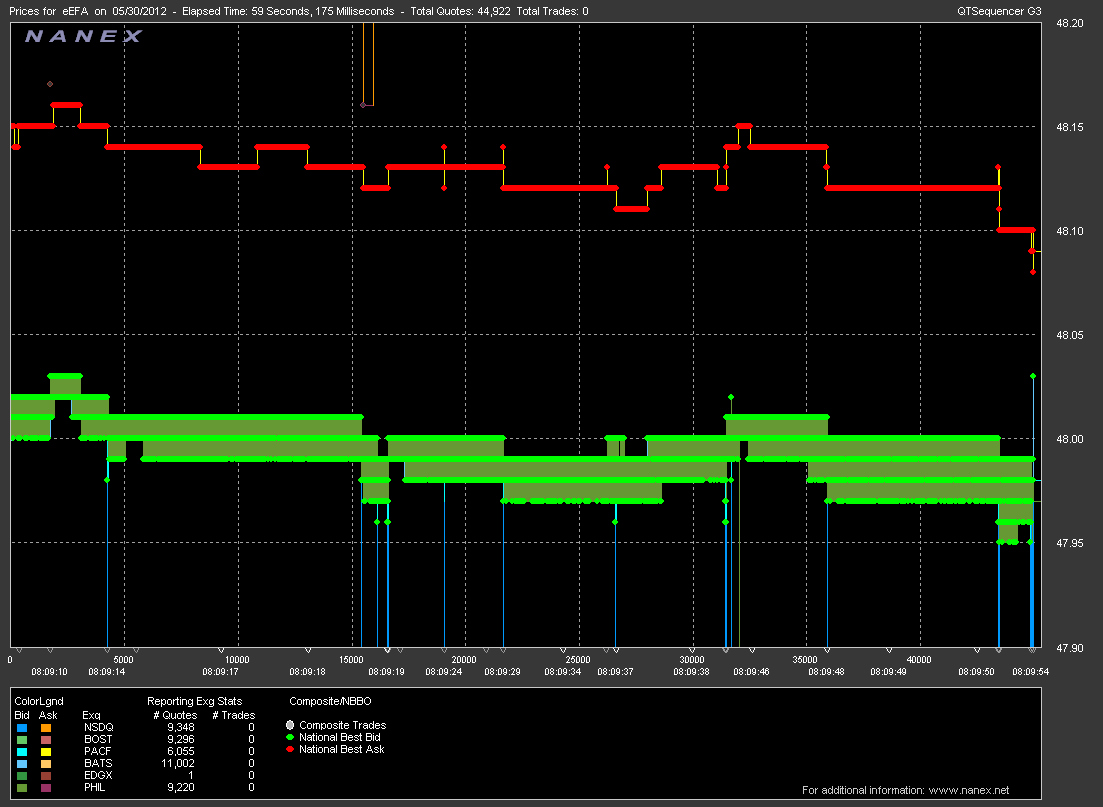This screenshot has width=1103, height=807.
Task: Click the 10000 quote-count axis label
Action: pos(237,660)
